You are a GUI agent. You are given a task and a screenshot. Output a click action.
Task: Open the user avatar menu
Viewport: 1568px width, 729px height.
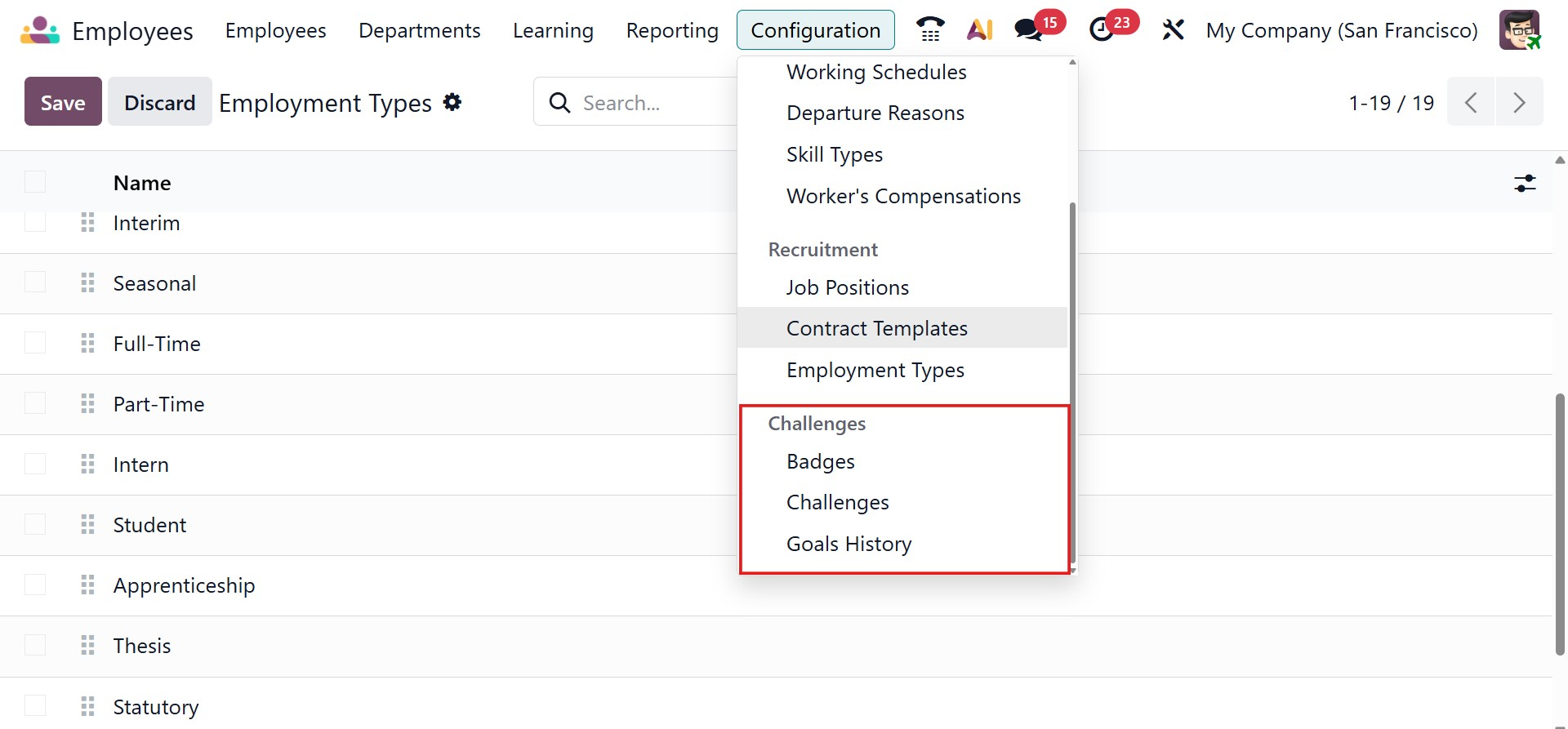click(x=1519, y=30)
